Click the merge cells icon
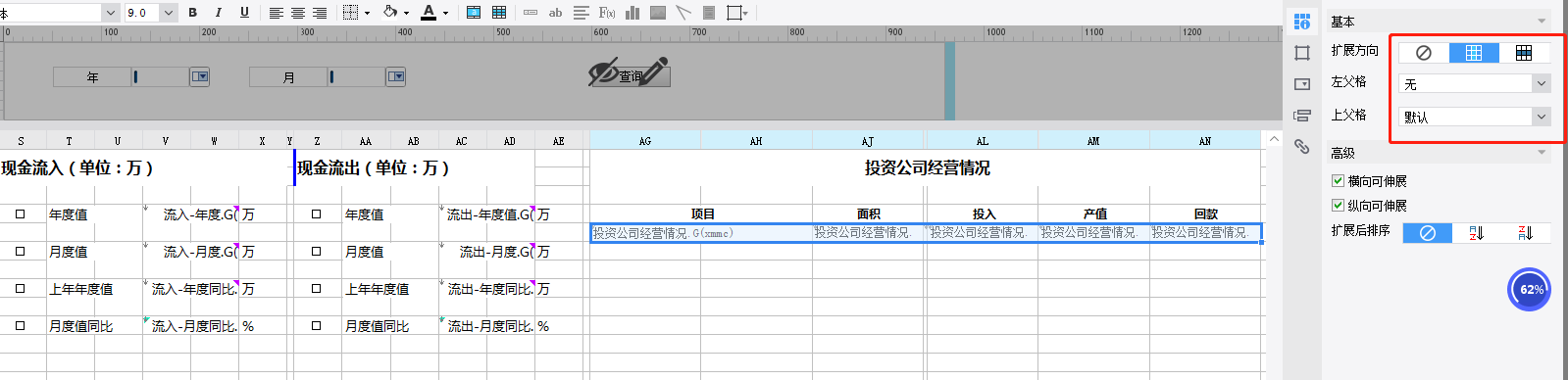This screenshot has height=380, width=1568. coord(474,13)
